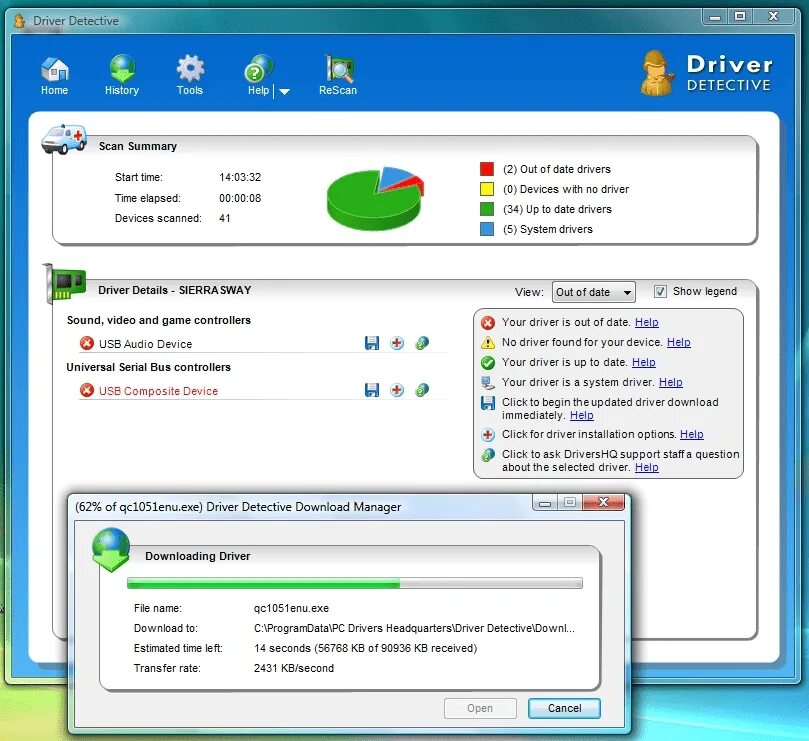Click the installation options legend icon

488,435
